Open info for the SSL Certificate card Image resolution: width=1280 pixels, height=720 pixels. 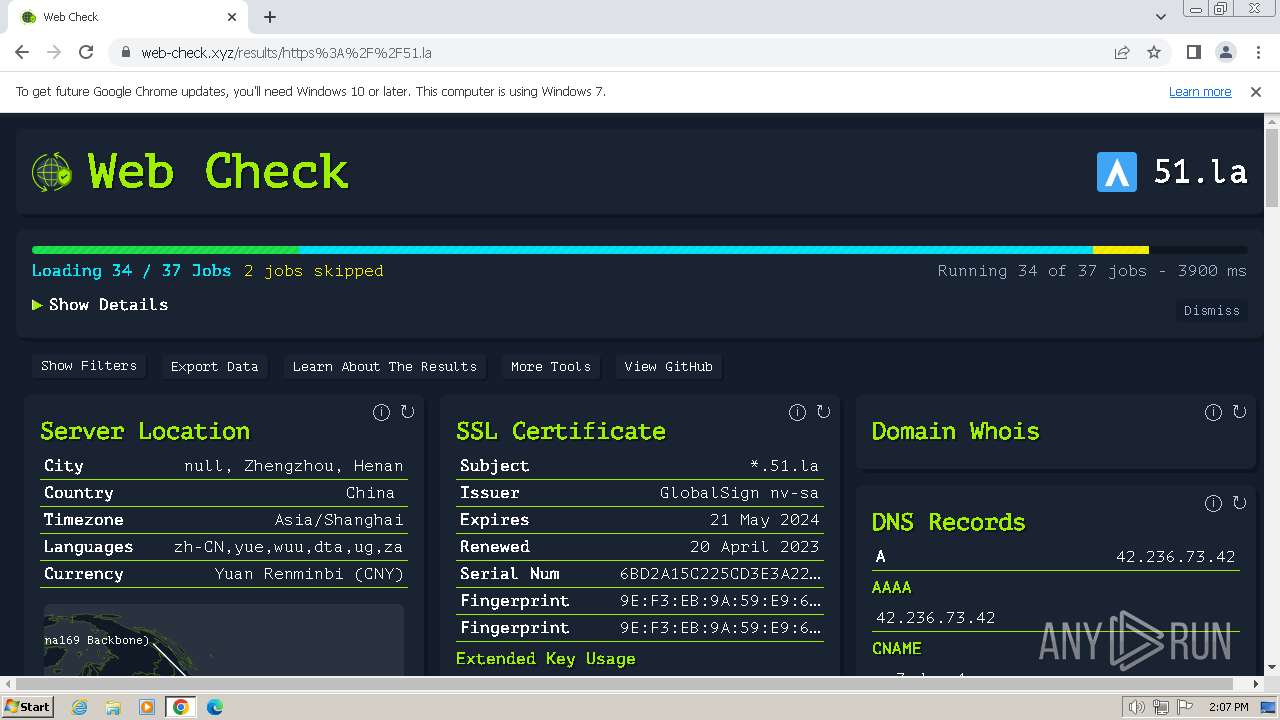[x=797, y=412]
